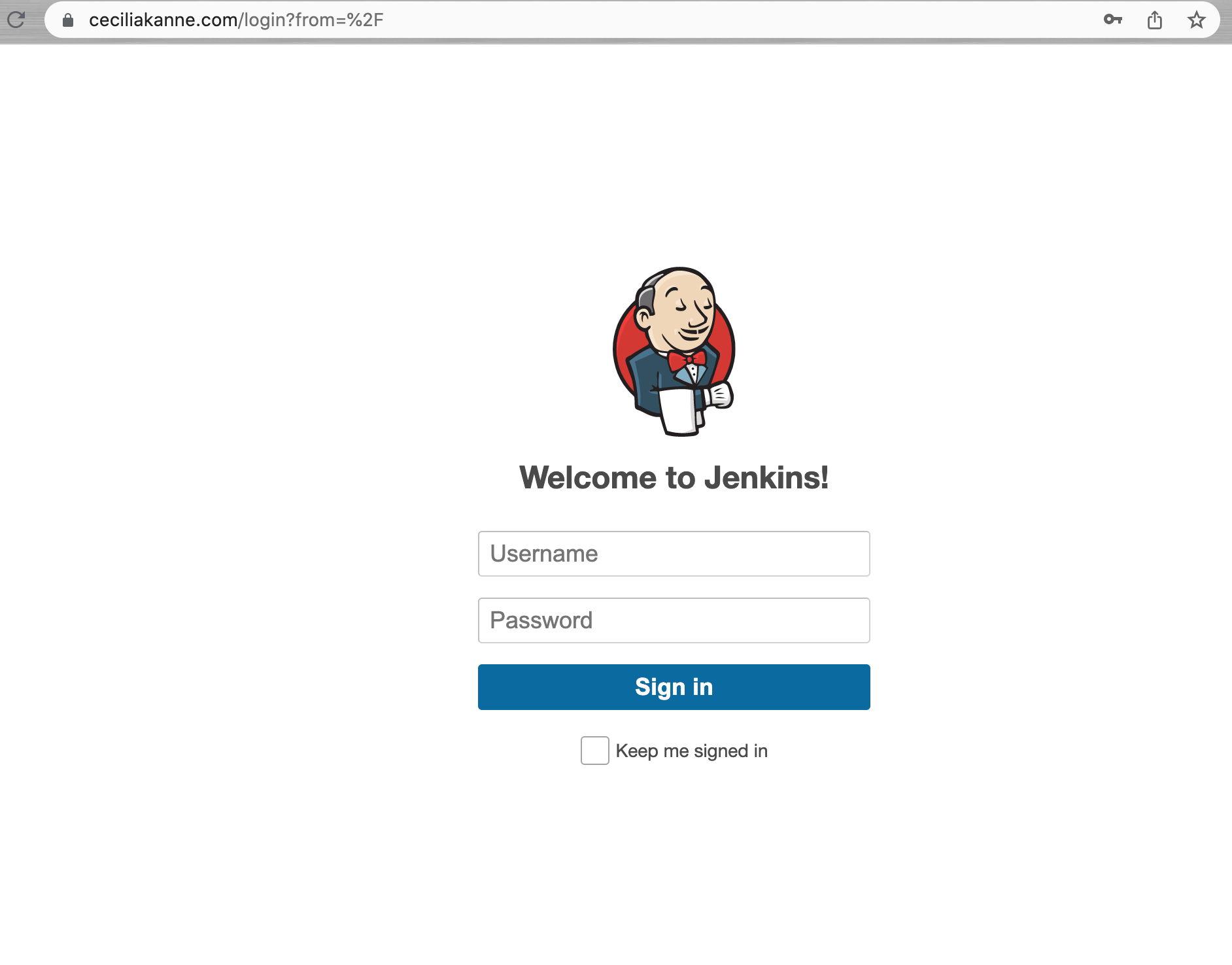The image size is (1232, 965).
Task: Focus the Password field
Action: coord(674,620)
